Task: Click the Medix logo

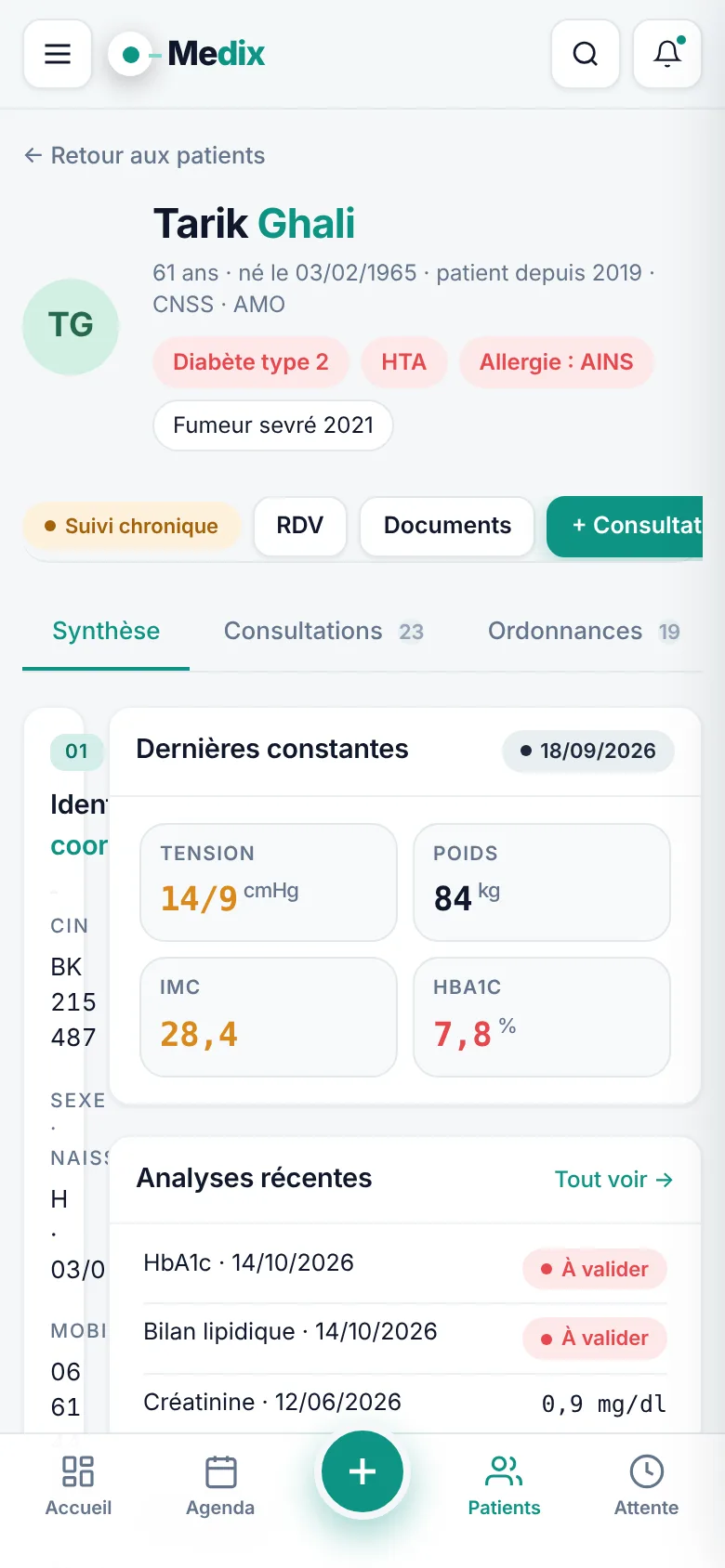Action: 187,54
